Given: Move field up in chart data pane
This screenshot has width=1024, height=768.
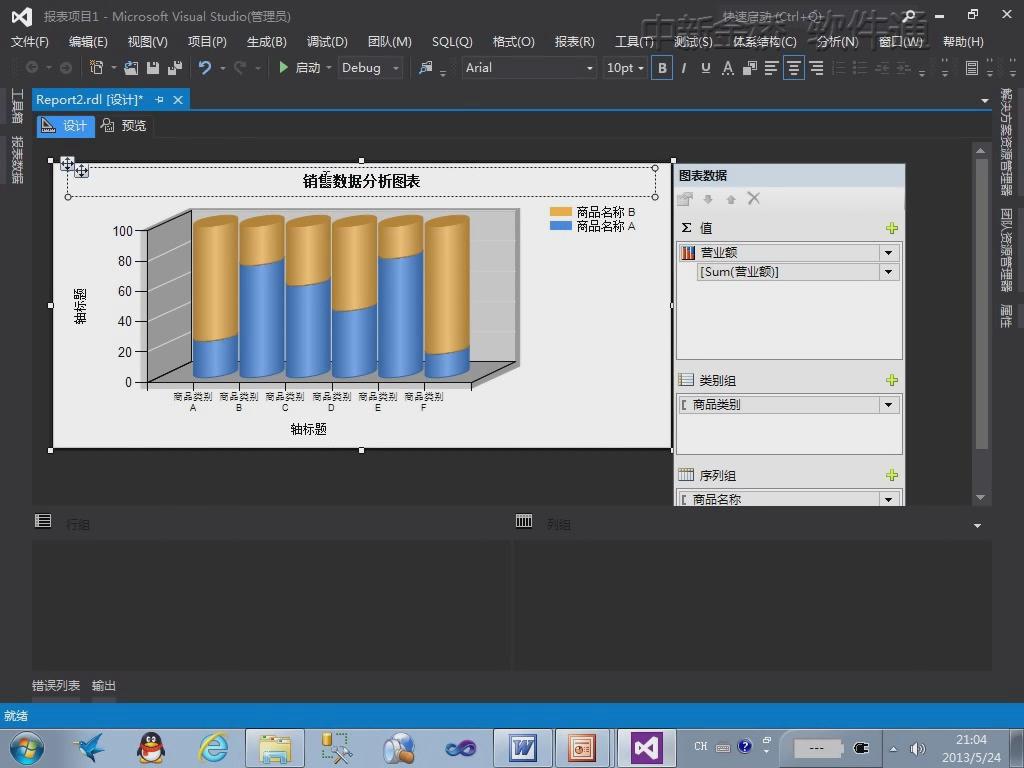Looking at the screenshot, I should click(731, 199).
